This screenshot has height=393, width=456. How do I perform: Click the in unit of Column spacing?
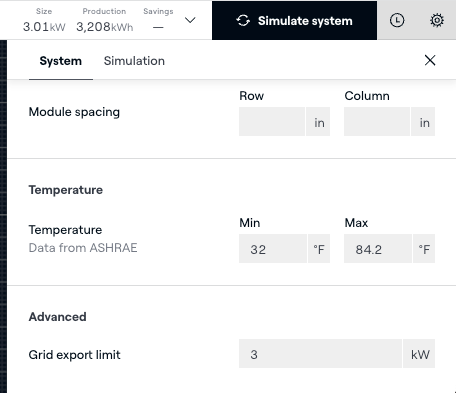(423, 122)
